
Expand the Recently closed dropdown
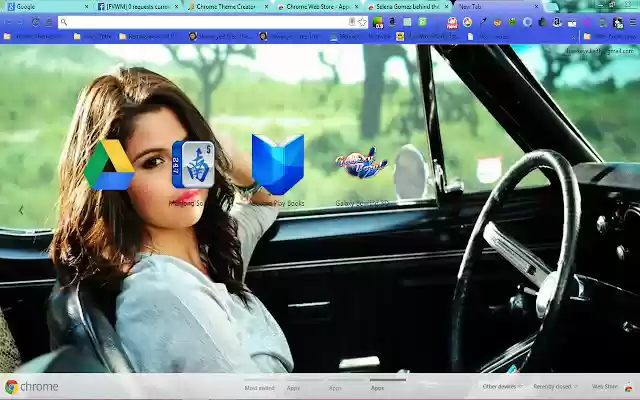point(556,387)
